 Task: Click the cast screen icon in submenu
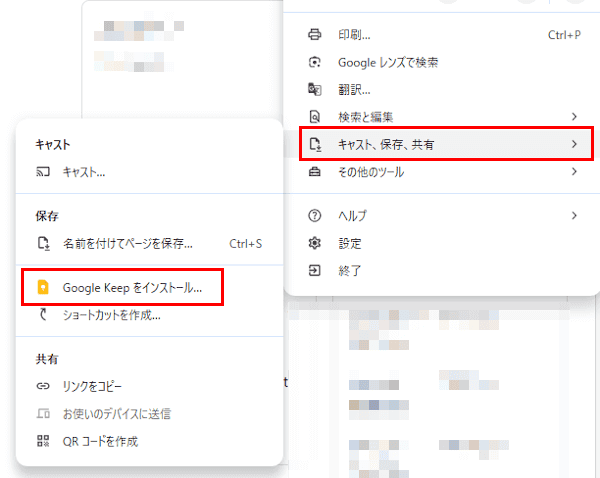tap(43, 172)
